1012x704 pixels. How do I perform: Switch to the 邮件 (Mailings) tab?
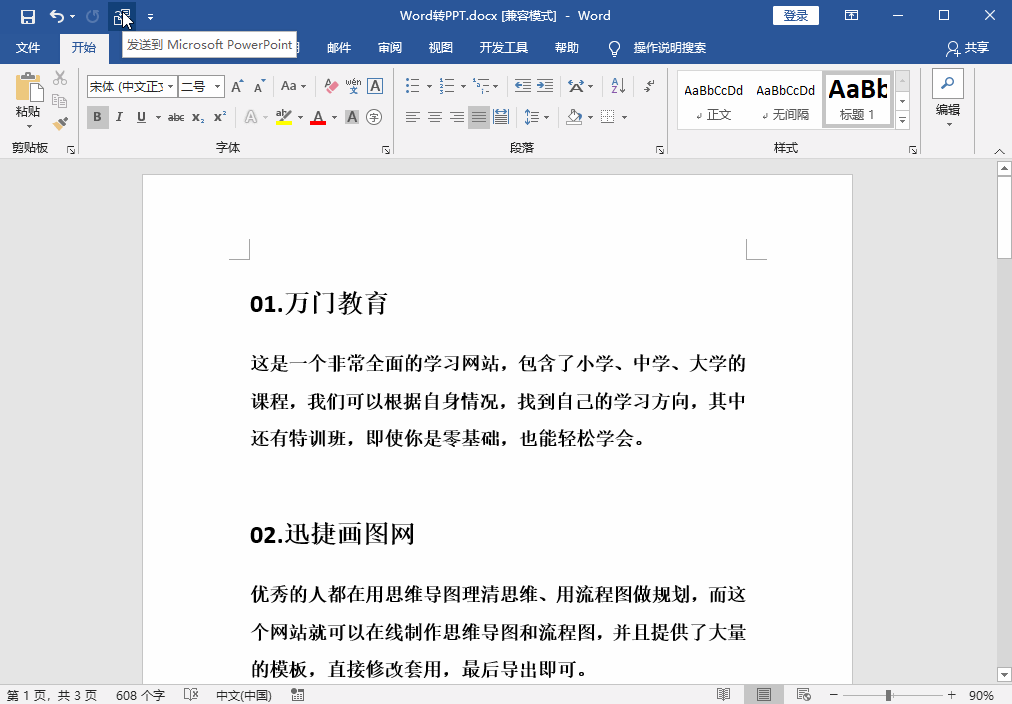[x=339, y=48]
